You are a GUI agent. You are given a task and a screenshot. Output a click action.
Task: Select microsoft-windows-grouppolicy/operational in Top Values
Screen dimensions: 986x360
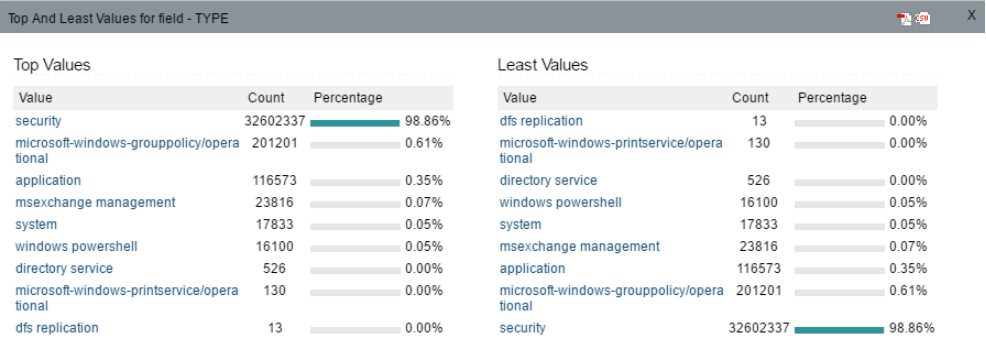(127, 150)
